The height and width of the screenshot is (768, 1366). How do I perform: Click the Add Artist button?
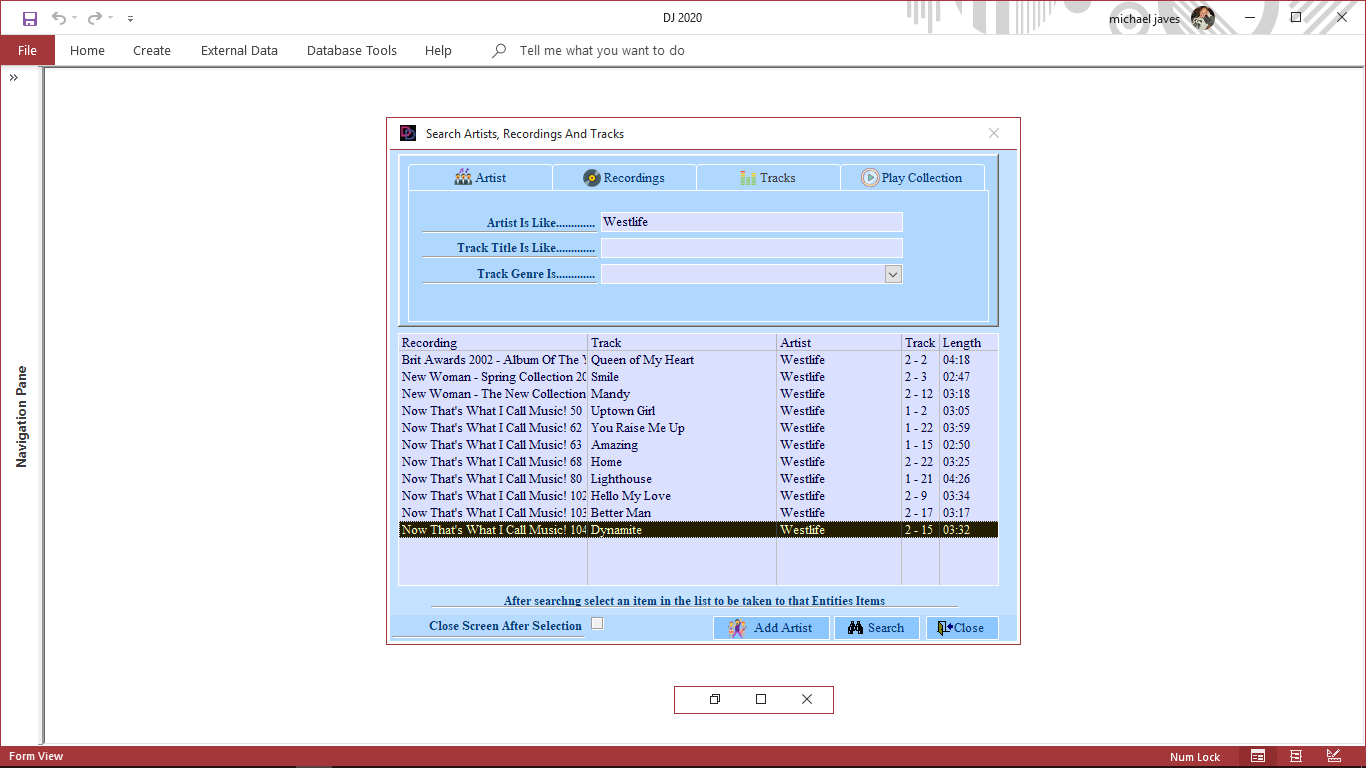click(771, 628)
